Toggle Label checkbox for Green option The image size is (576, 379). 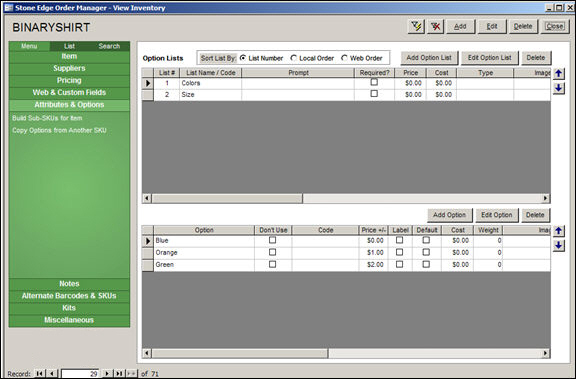pos(399,264)
